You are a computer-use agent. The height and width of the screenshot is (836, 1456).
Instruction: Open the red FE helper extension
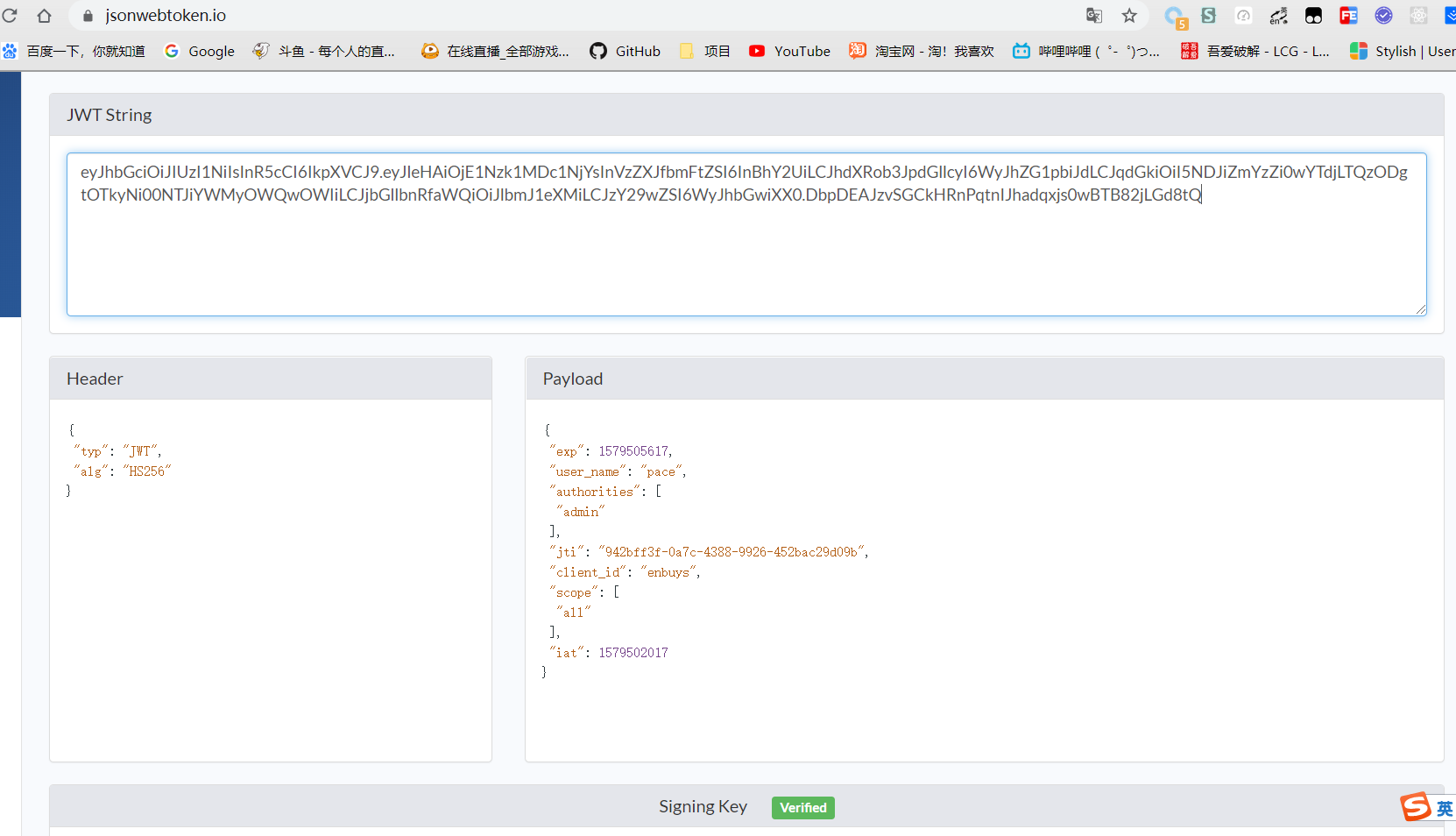[x=1348, y=15]
